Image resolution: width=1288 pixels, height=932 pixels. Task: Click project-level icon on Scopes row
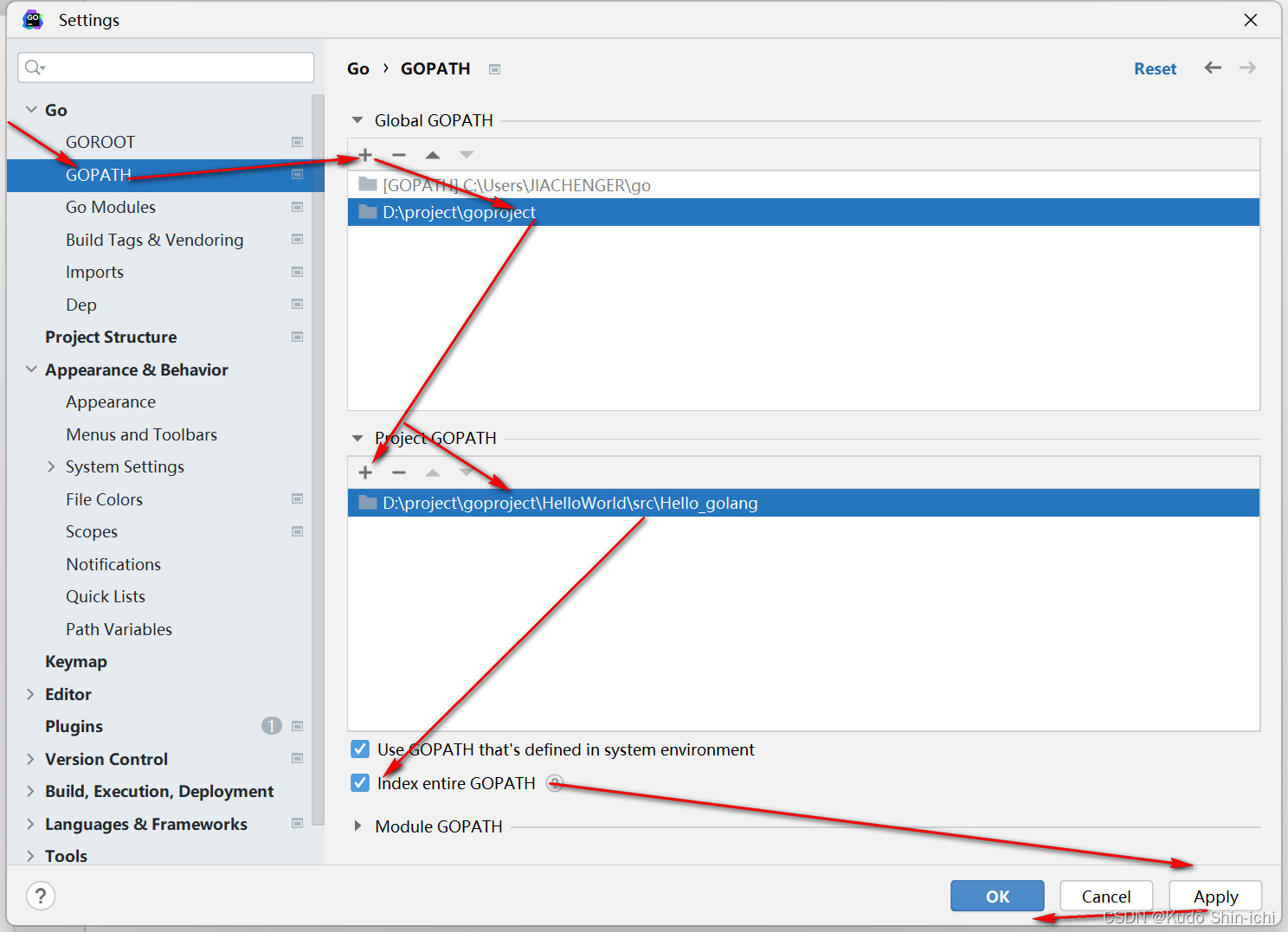coord(297,531)
